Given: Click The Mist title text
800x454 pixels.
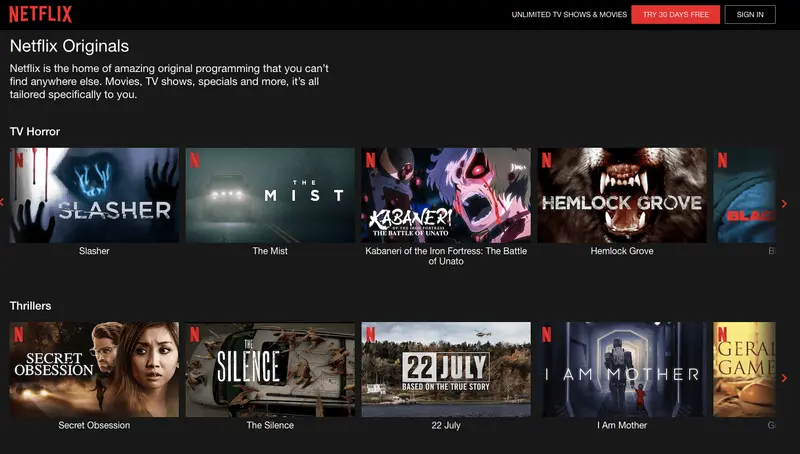Looking at the screenshot, I should [x=270, y=251].
